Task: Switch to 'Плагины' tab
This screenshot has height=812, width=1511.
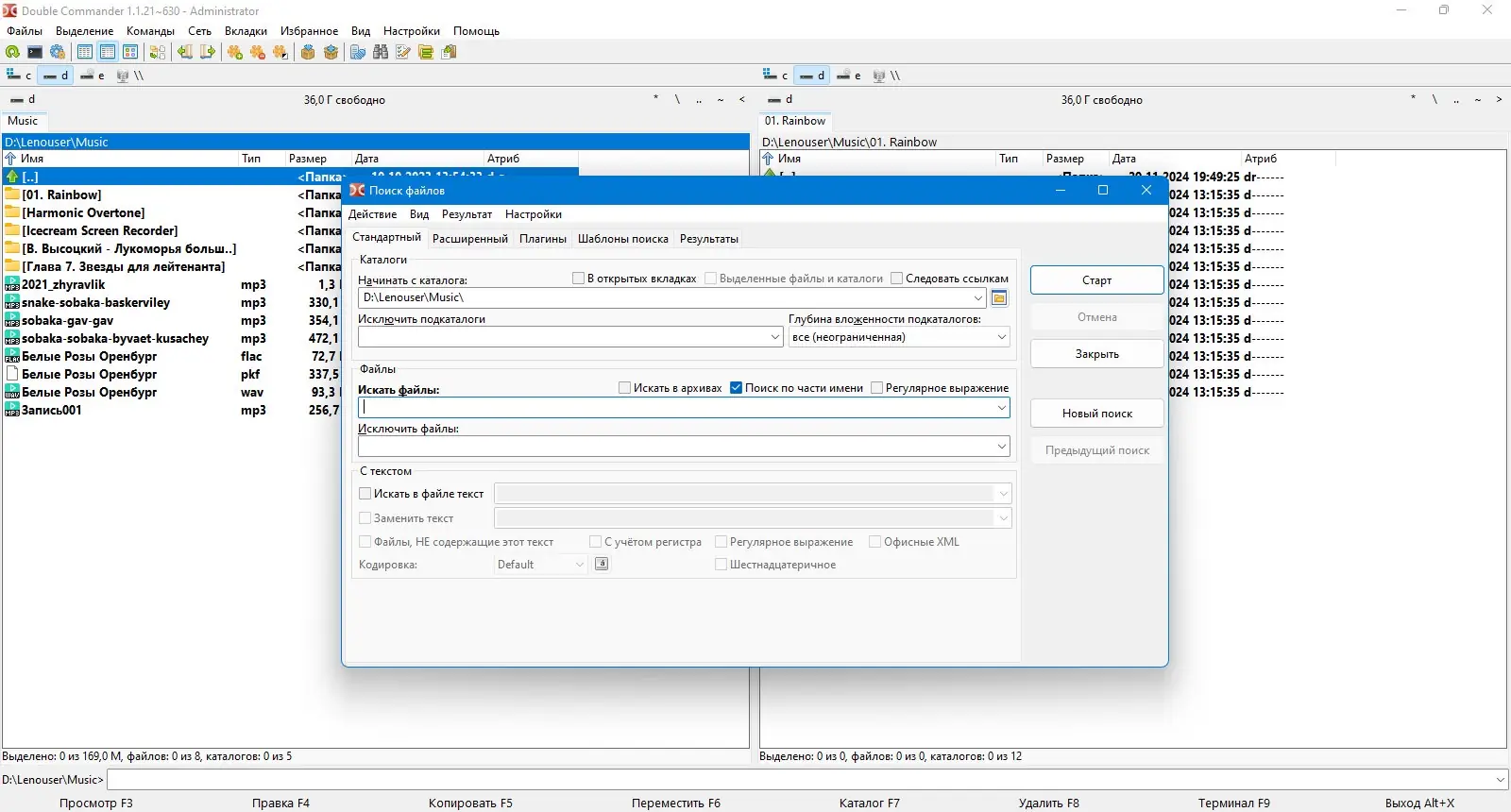Action: click(x=543, y=239)
